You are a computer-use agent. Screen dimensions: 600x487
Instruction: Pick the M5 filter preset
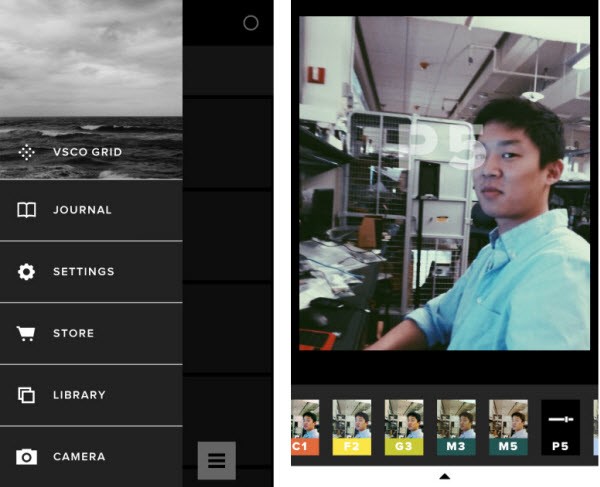pos(508,427)
